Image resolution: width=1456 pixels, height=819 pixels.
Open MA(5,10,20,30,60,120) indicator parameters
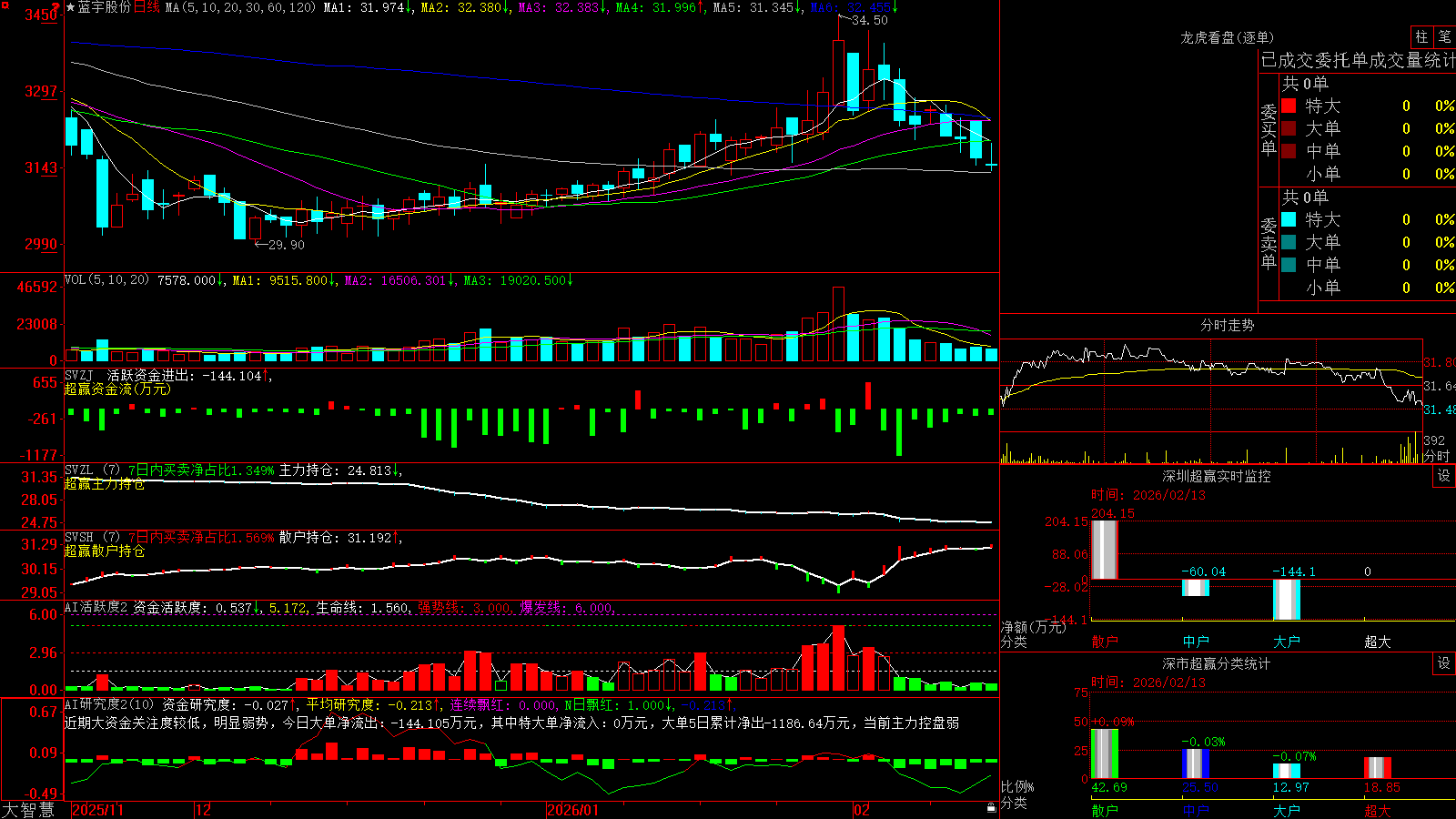240,7
